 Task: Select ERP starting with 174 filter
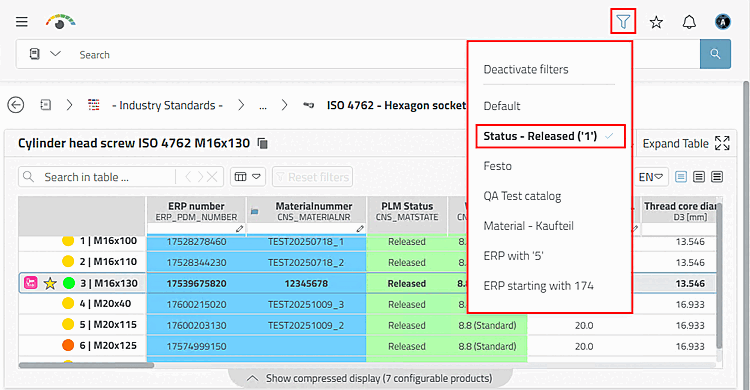coord(539,286)
